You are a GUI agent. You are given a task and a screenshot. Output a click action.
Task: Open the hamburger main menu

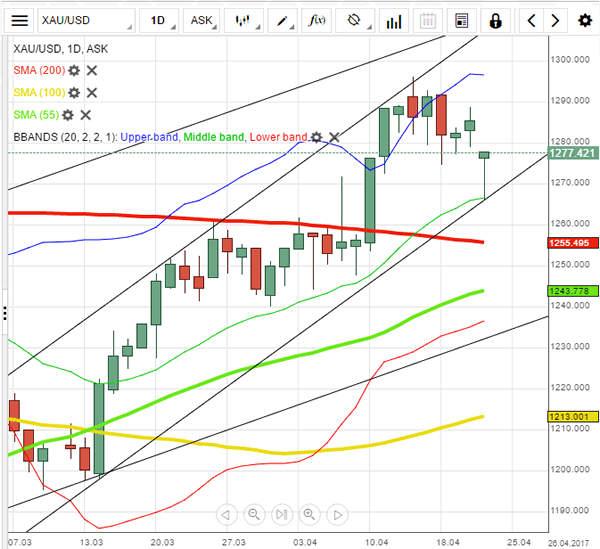[19, 20]
